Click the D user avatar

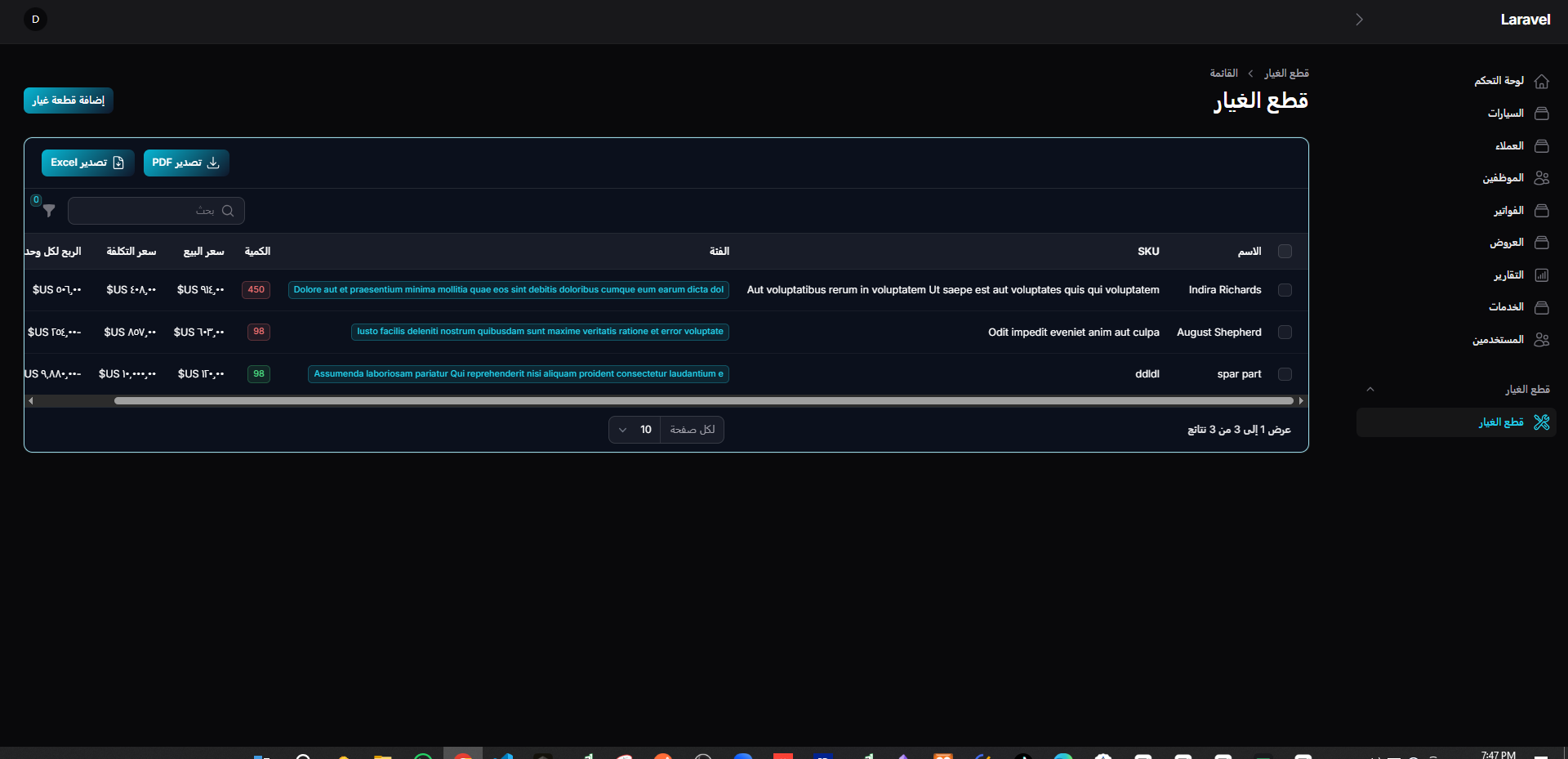pos(35,20)
